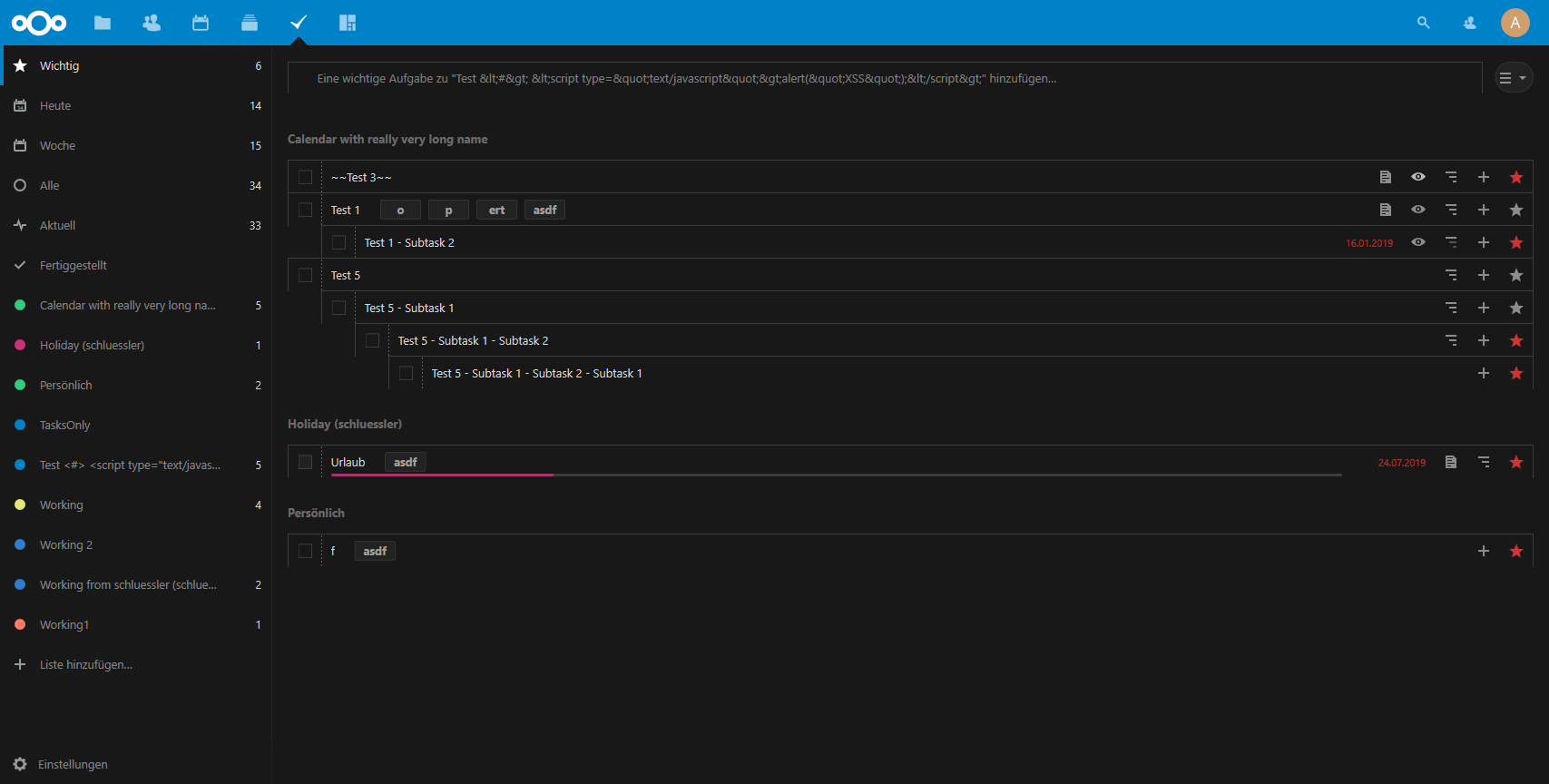Select the Woche collection
The width and height of the screenshot is (1549, 784).
[136, 145]
